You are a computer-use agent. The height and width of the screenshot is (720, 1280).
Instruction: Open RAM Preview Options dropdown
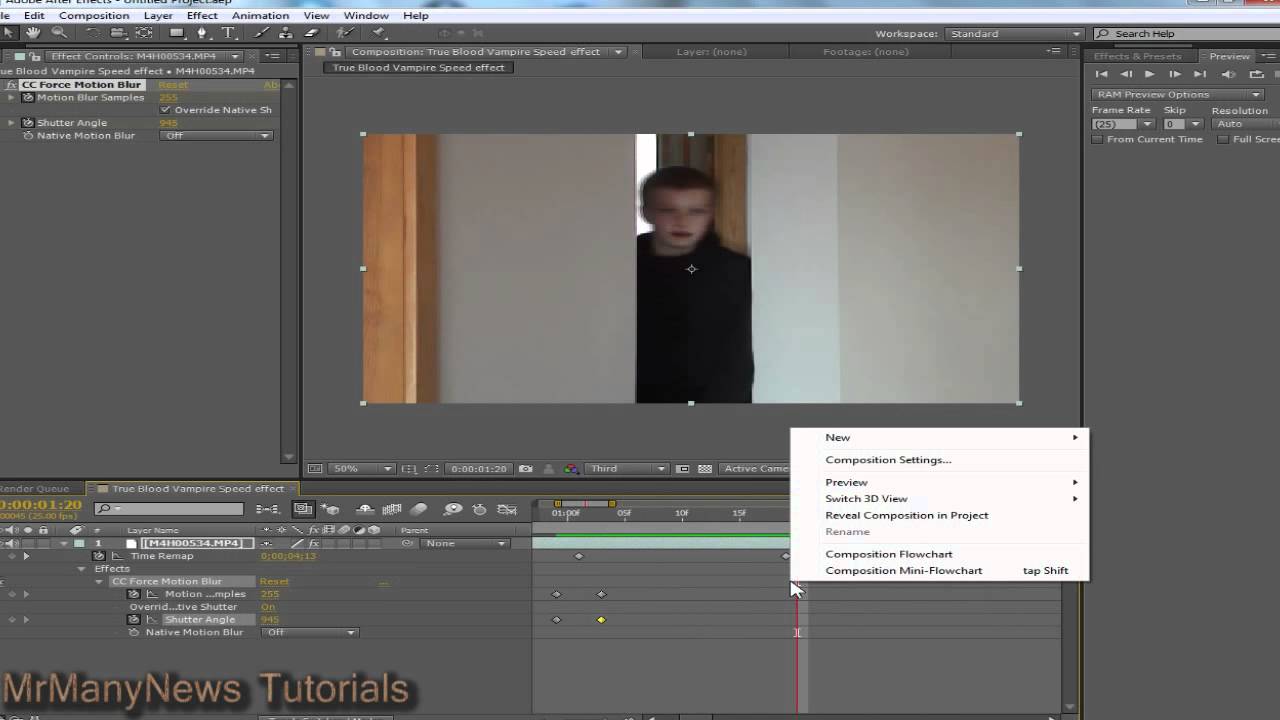click(1178, 94)
